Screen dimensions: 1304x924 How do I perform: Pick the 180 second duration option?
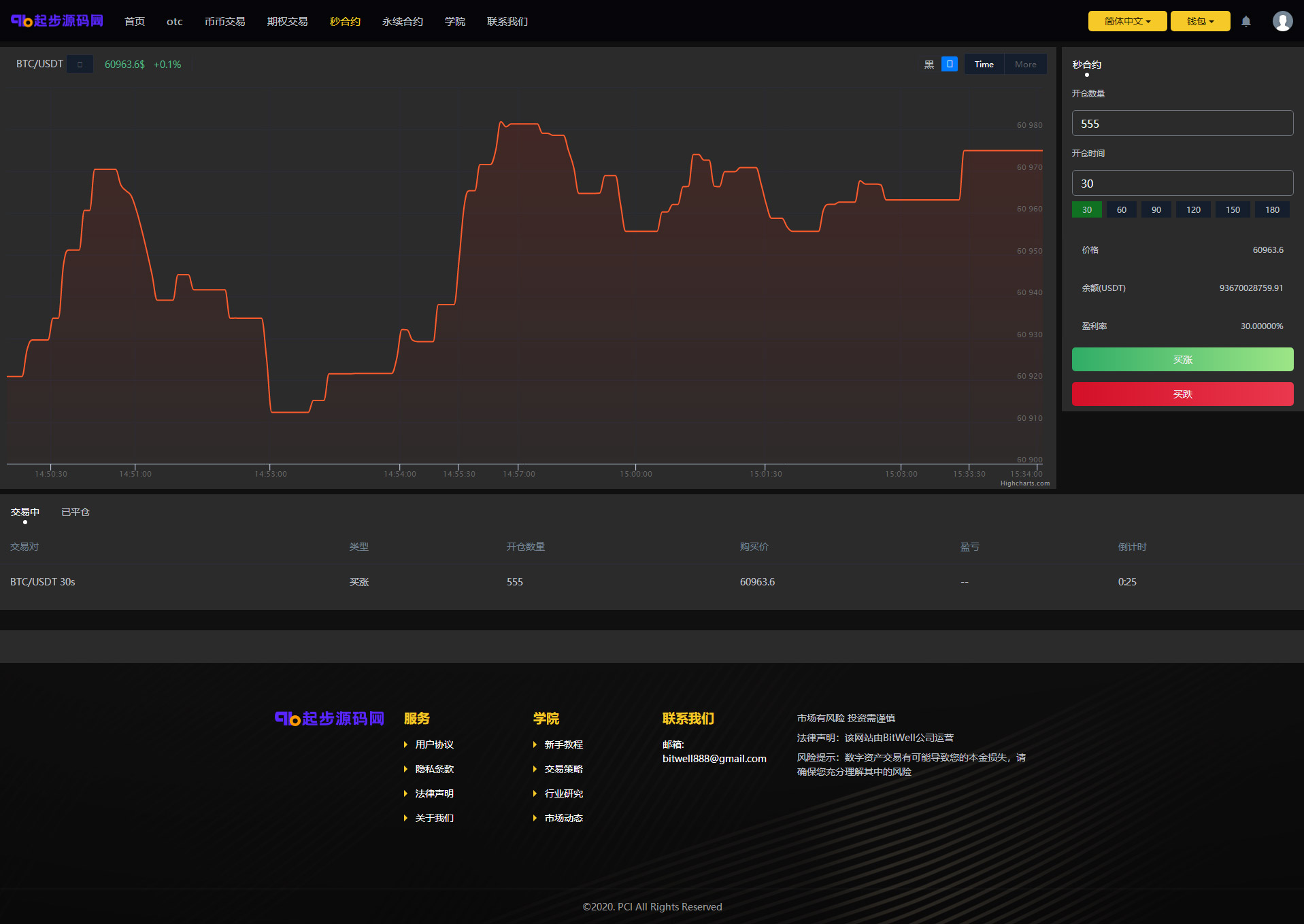tap(1272, 209)
